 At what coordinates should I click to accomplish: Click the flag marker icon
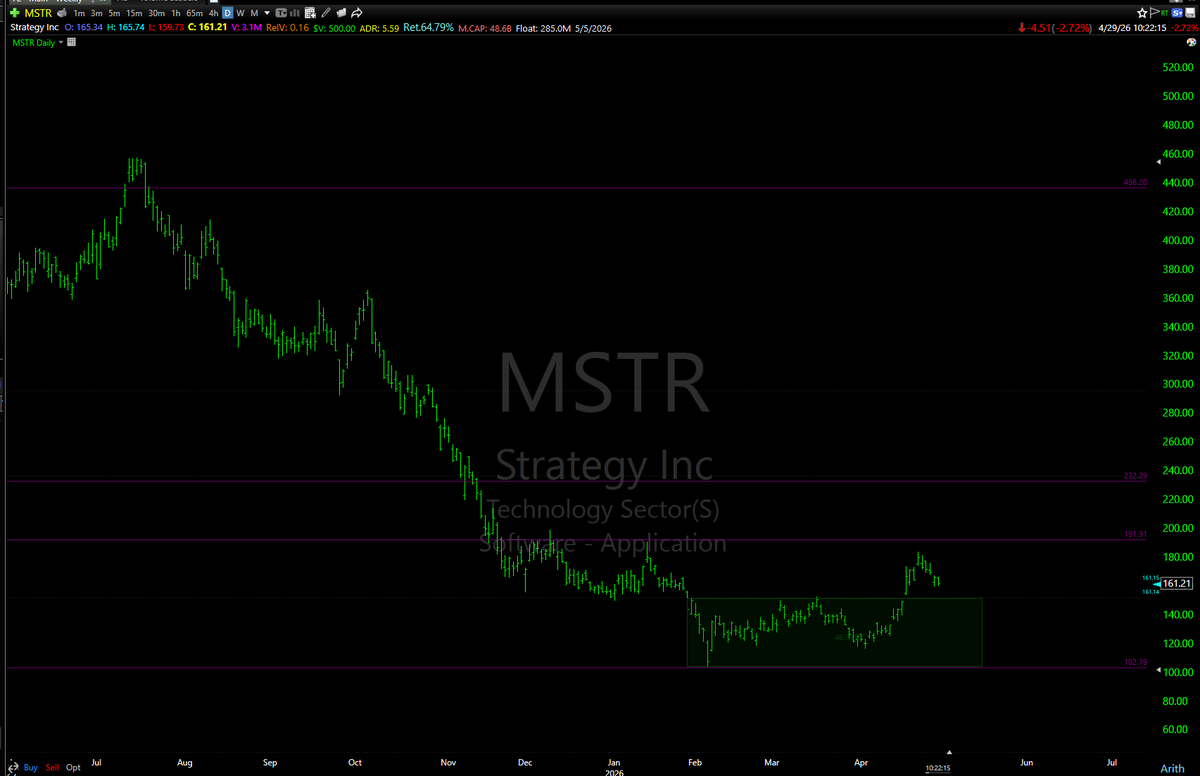tap(1154, 13)
